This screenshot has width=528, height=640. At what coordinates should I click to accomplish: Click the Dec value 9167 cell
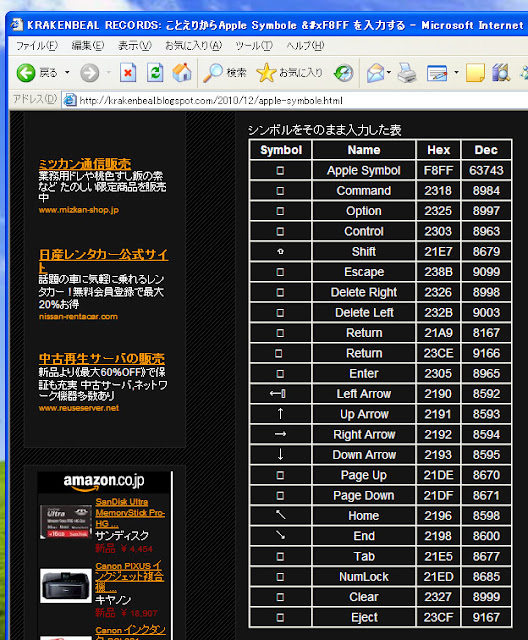pos(486,617)
